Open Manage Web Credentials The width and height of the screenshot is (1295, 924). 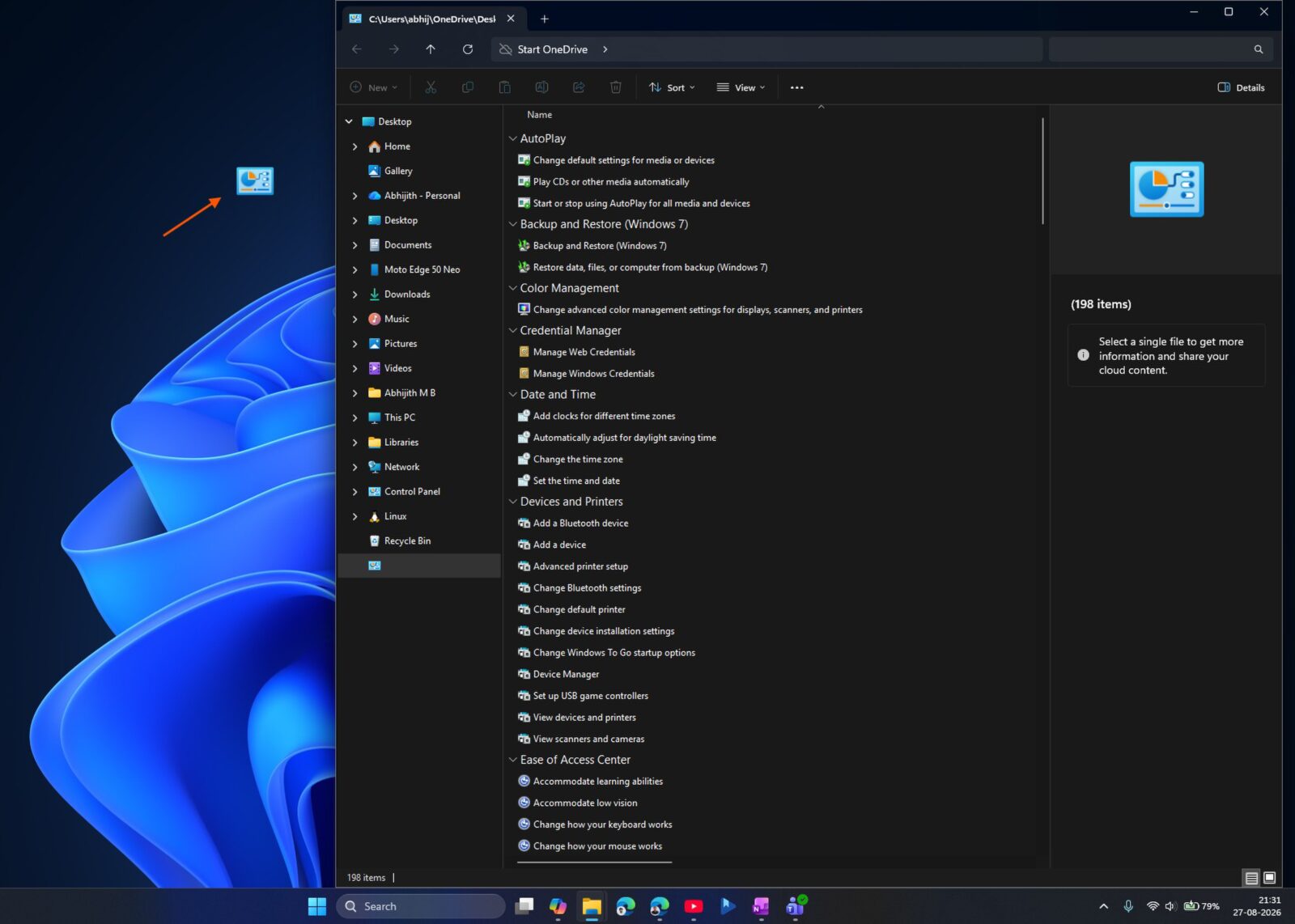click(x=584, y=352)
